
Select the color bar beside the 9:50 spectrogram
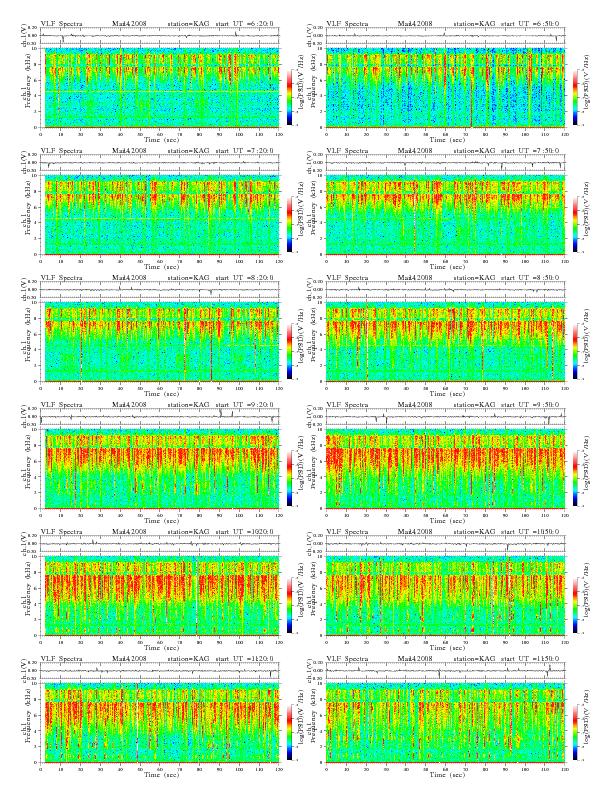(x=576, y=478)
